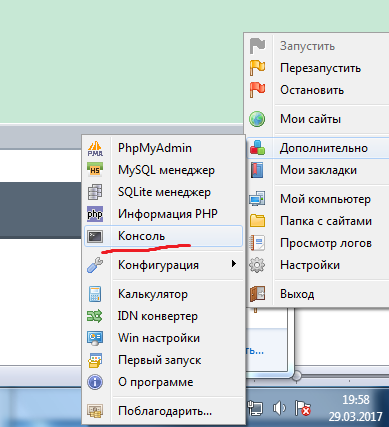Click the IDN конвертер green arrows icon
389x427 pixels.
coord(95,316)
